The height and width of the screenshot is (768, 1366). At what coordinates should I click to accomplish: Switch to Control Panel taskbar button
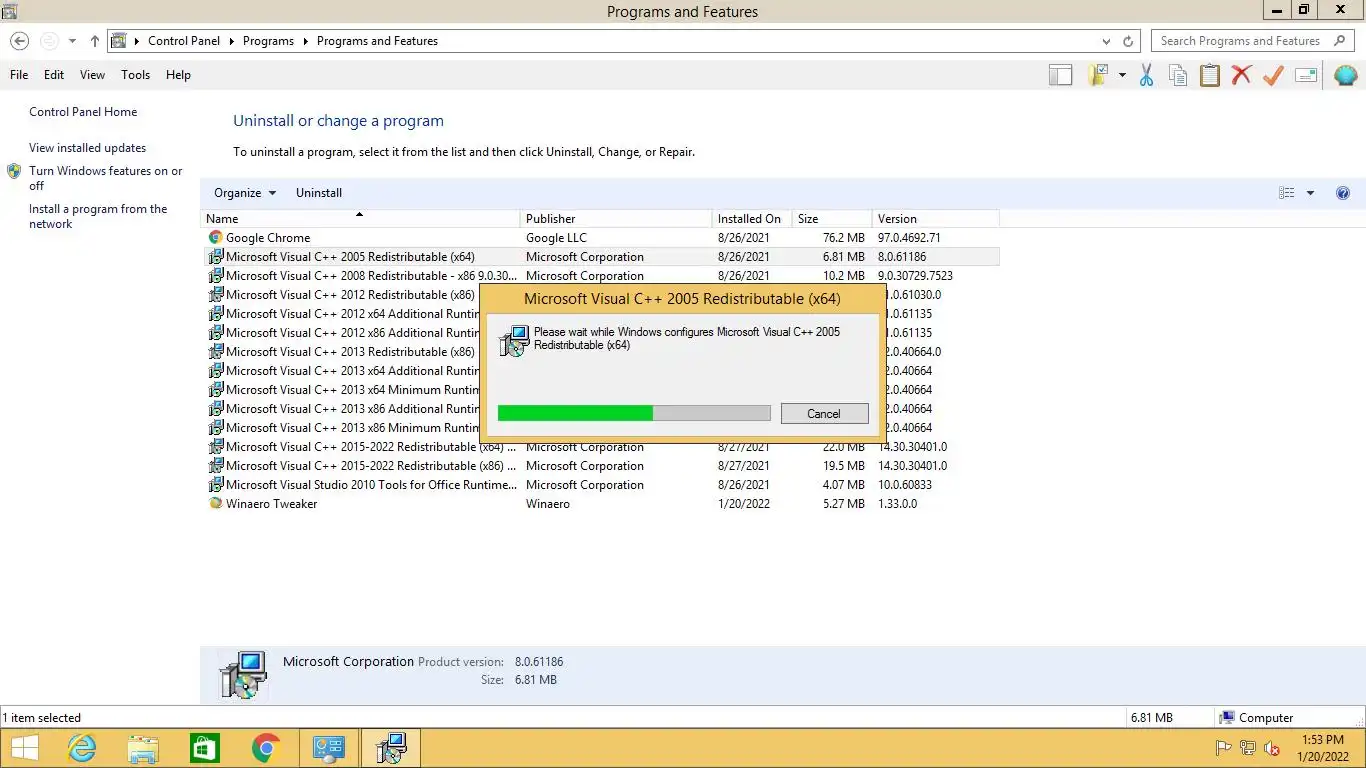coord(328,748)
